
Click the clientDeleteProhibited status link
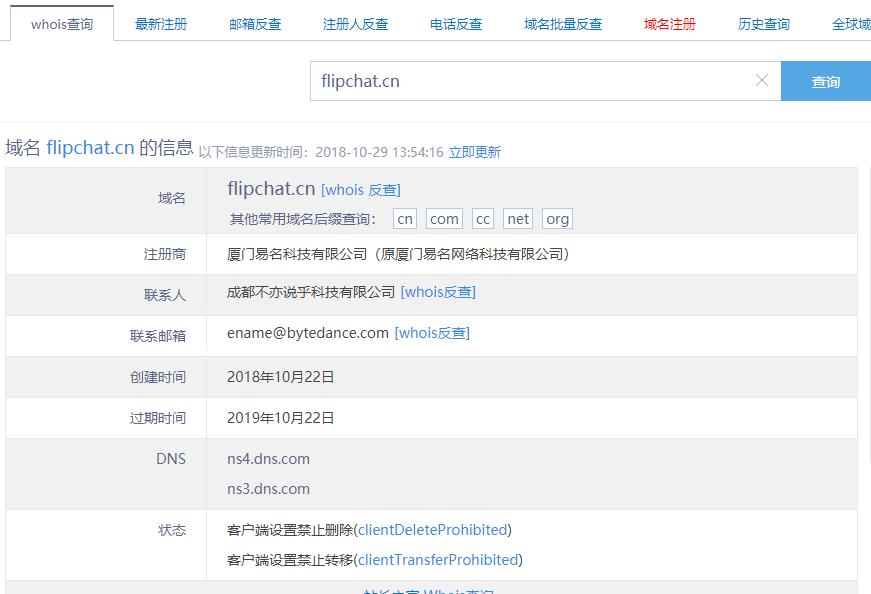(x=433, y=530)
